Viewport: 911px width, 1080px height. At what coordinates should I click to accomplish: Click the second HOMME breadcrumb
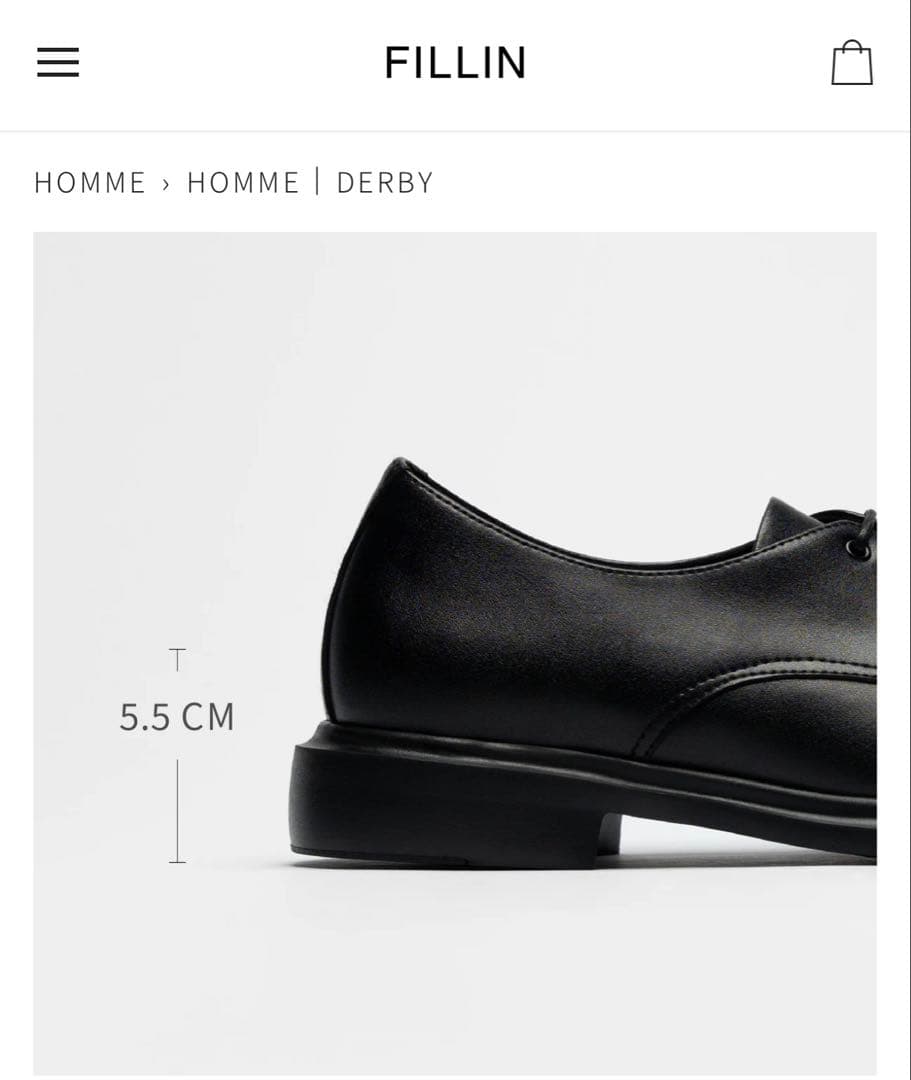pyautogui.click(x=243, y=183)
